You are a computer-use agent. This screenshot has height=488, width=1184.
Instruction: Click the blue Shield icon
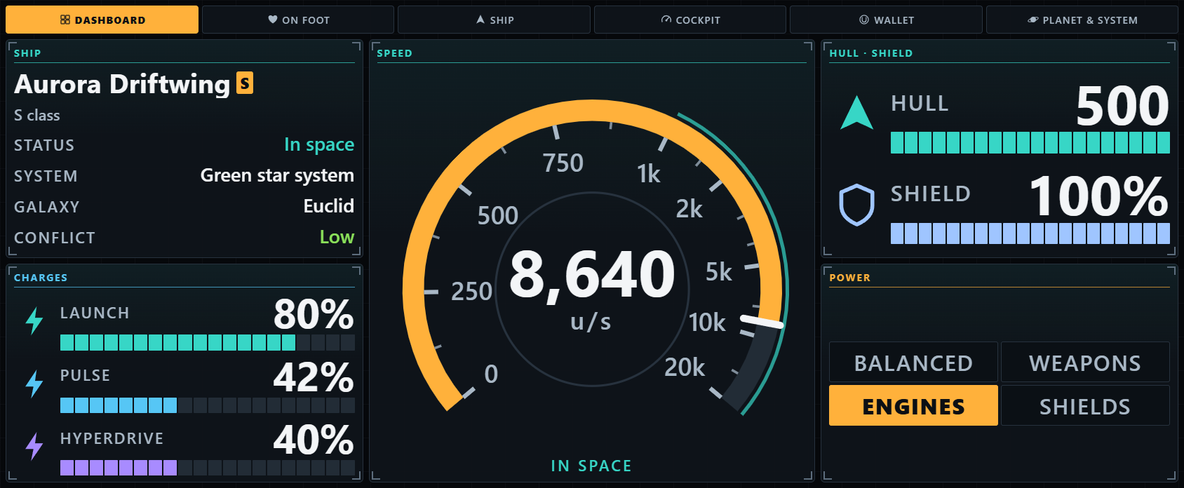click(x=857, y=204)
